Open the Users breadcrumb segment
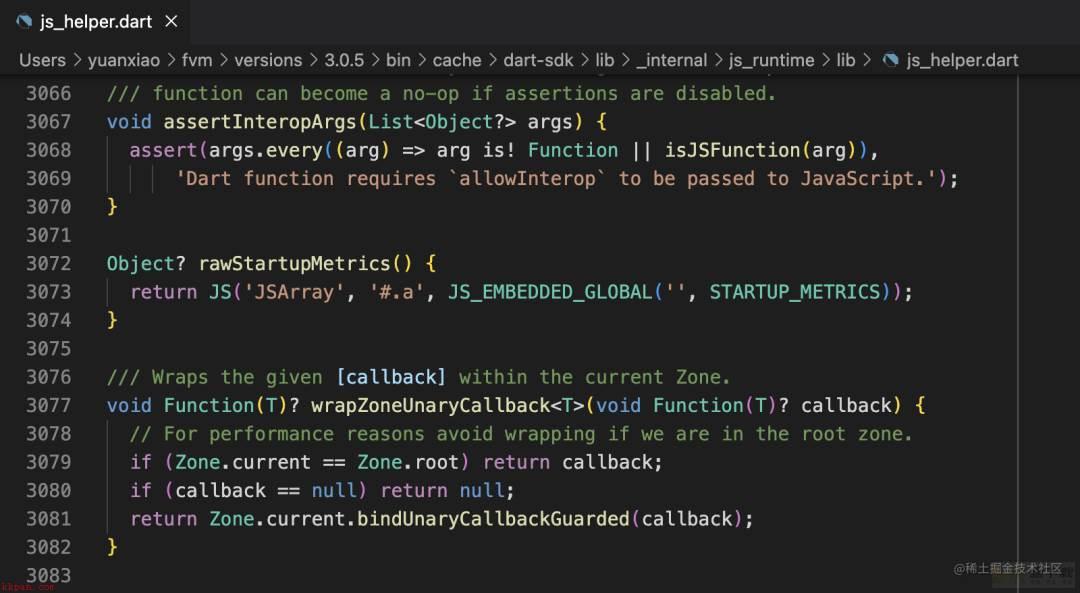Image resolution: width=1080 pixels, height=593 pixels. click(x=43, y=61)
